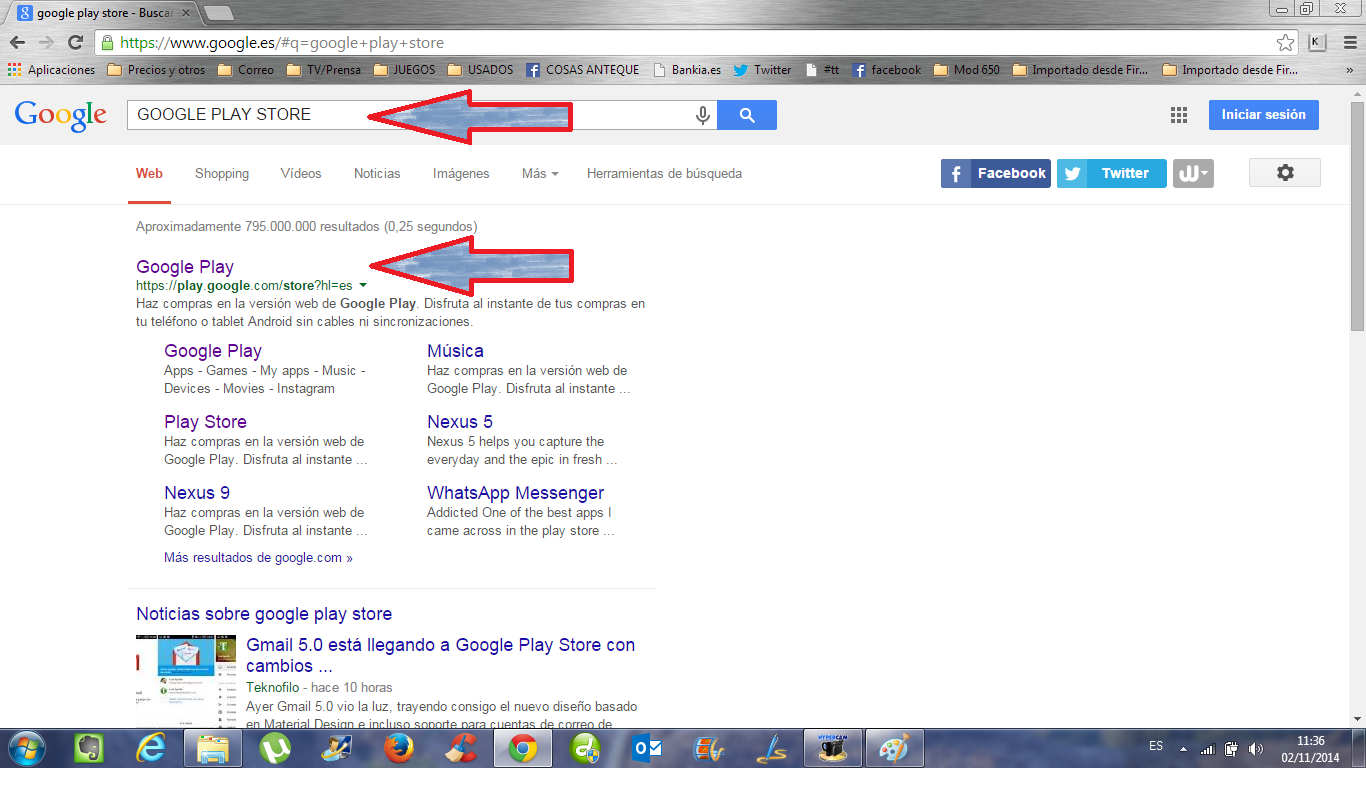Click the voice search microphone icon
Screen dimensions: 1366x794
pos(703,115)
